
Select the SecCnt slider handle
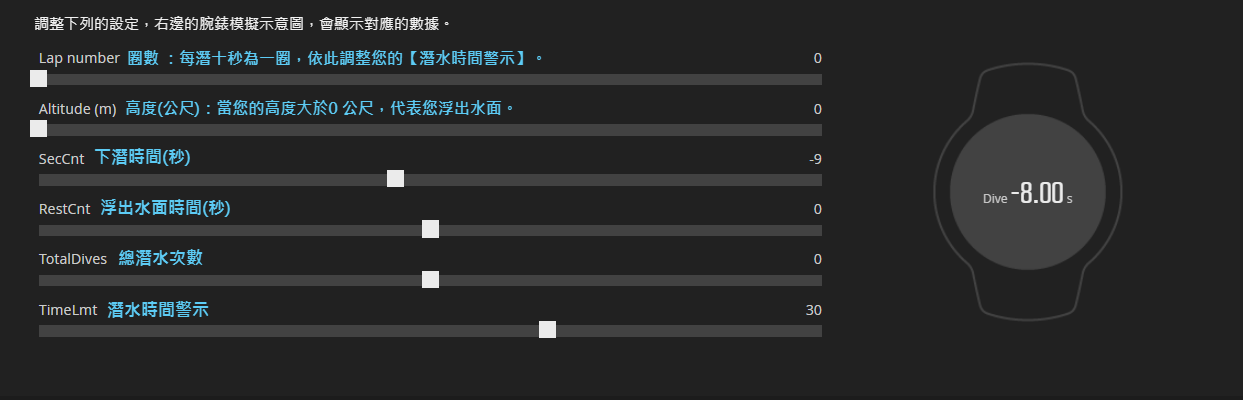click(395, 179)
